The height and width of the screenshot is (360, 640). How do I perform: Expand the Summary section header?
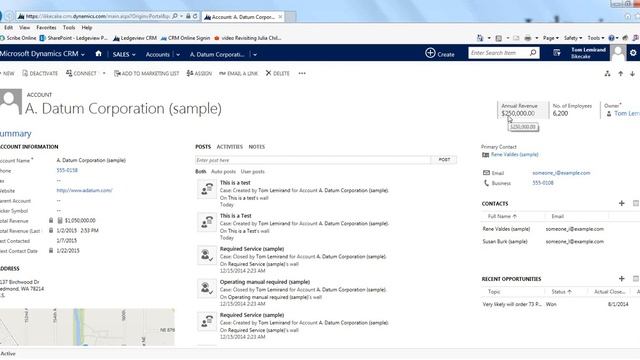coord(16,133)
